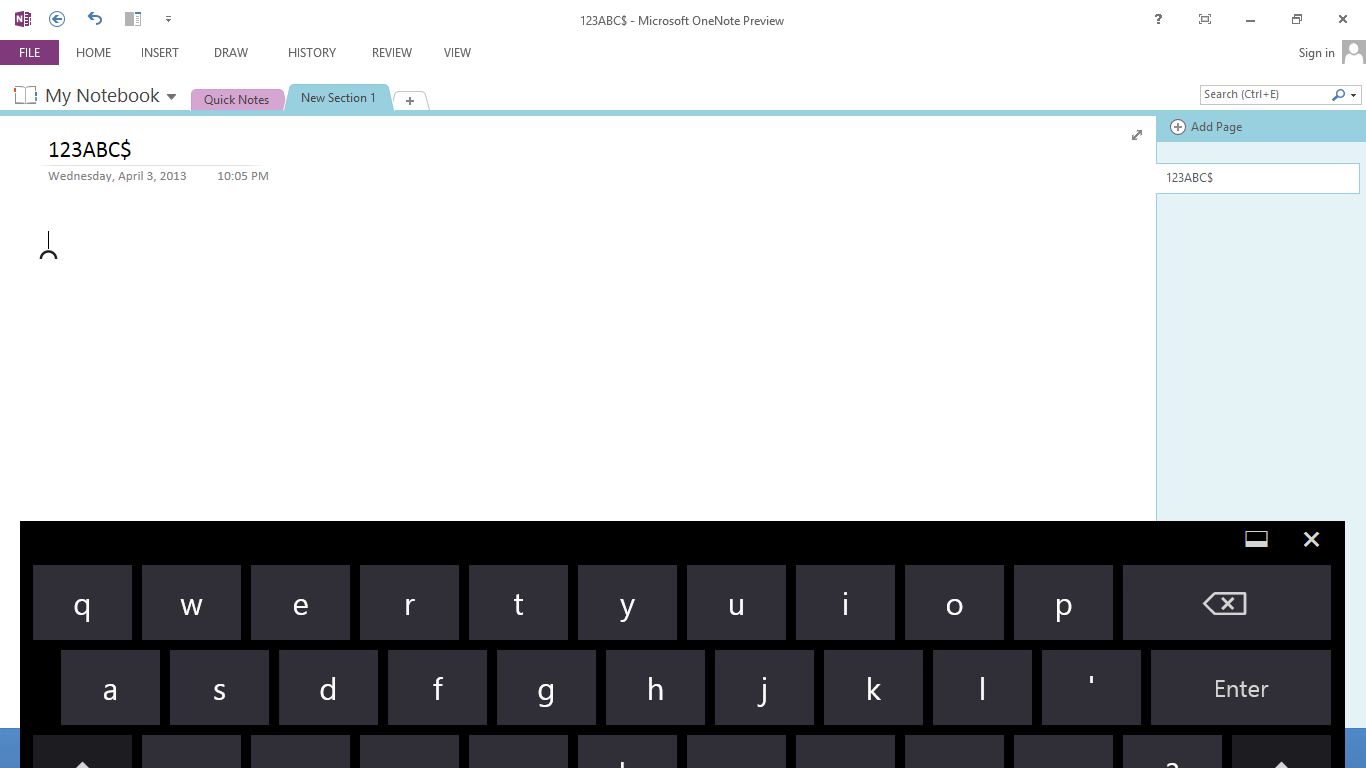Tap the g key on keyboard

click(546, 688)
